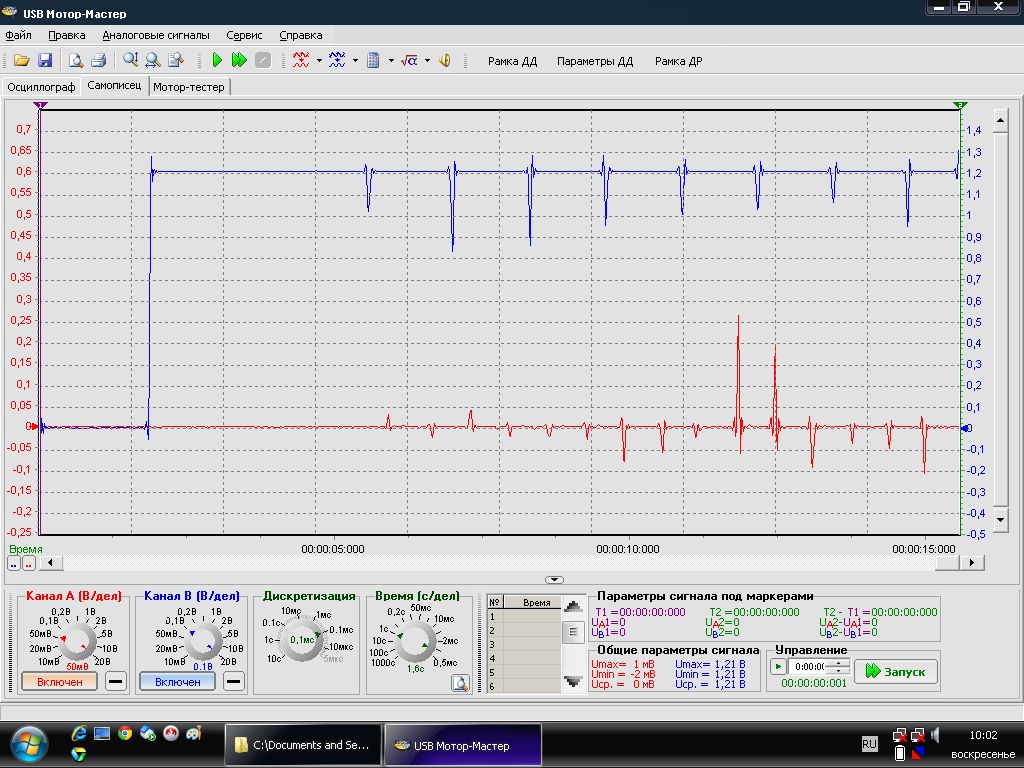This screenshot has height=768, width=1024.
Task: Open a file with the yellow folder icon
Action: click(22, 61)
